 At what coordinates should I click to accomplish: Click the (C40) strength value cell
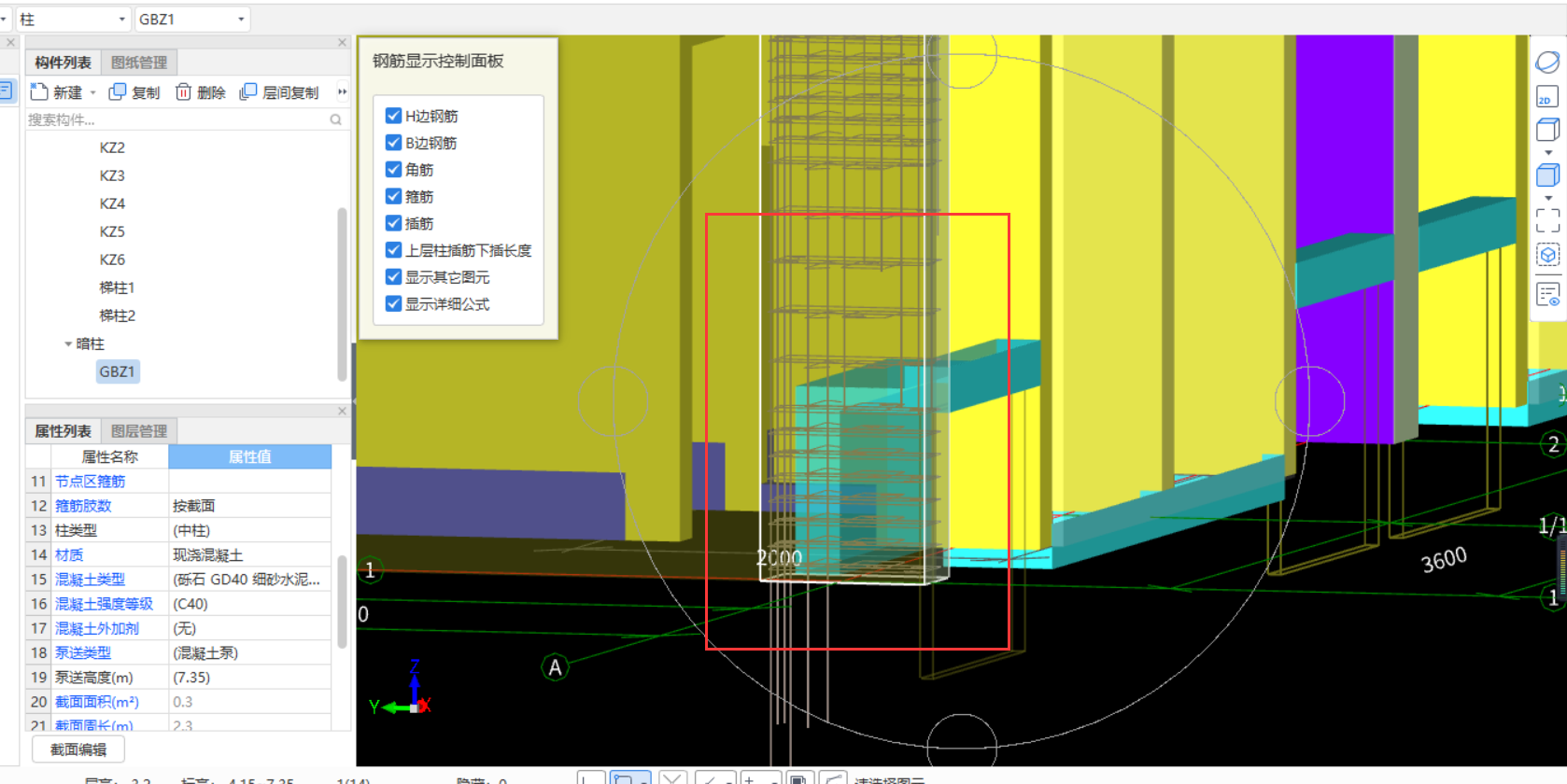tap(250, 604)
